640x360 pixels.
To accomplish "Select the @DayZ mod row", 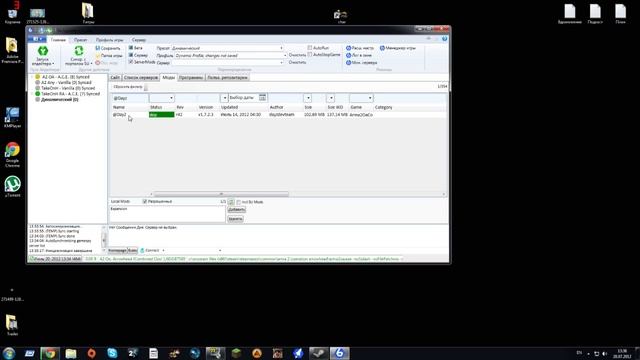I will tap(278, 115).
